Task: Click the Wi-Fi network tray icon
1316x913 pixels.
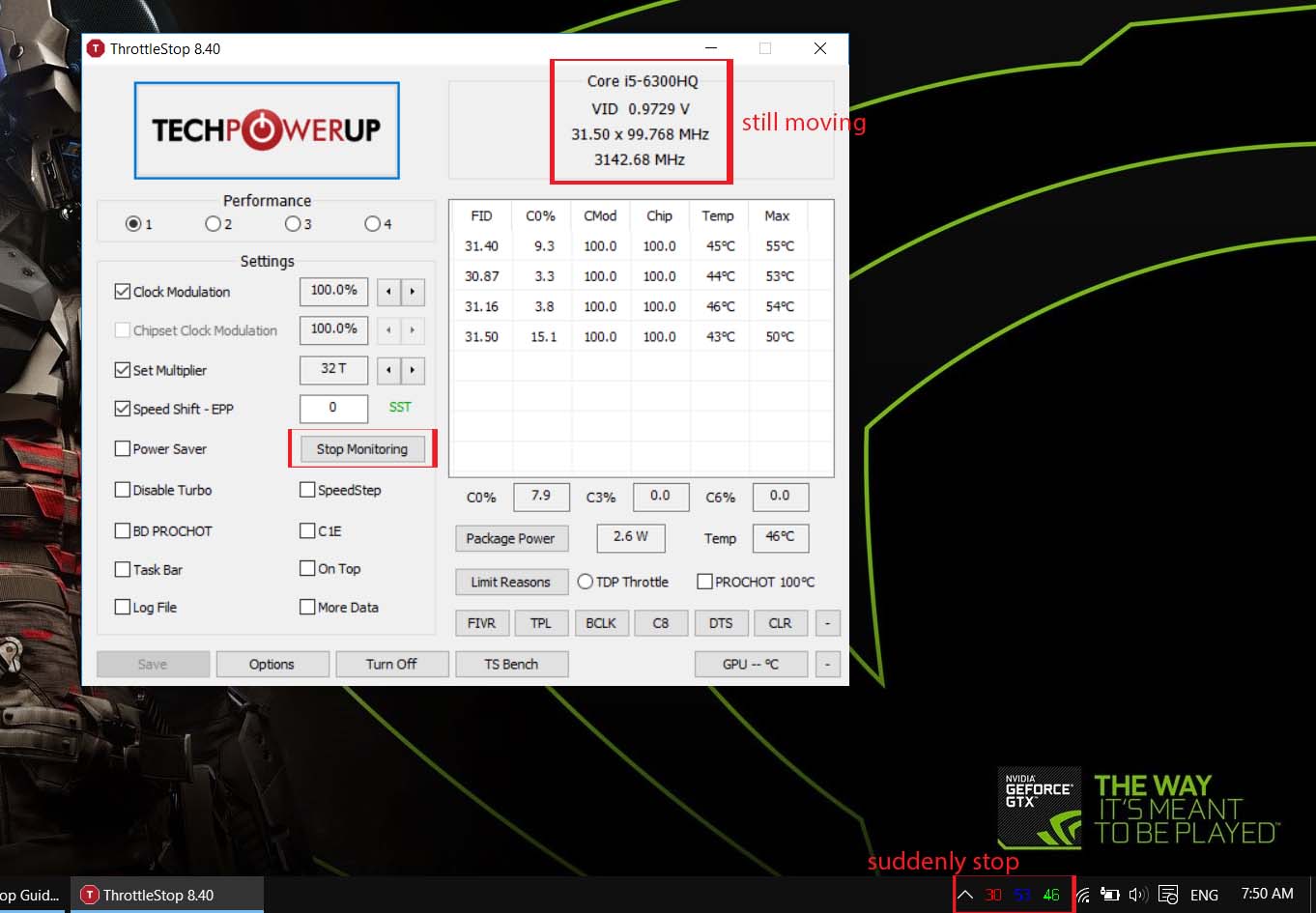Action: click(1082, 895)
